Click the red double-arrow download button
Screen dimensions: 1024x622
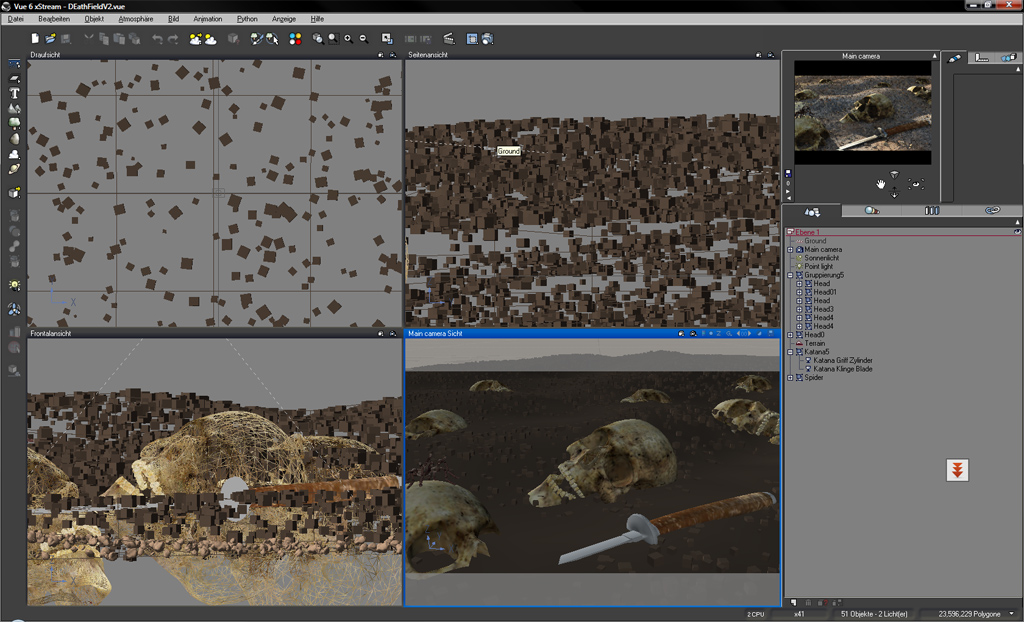coord(957,470)
